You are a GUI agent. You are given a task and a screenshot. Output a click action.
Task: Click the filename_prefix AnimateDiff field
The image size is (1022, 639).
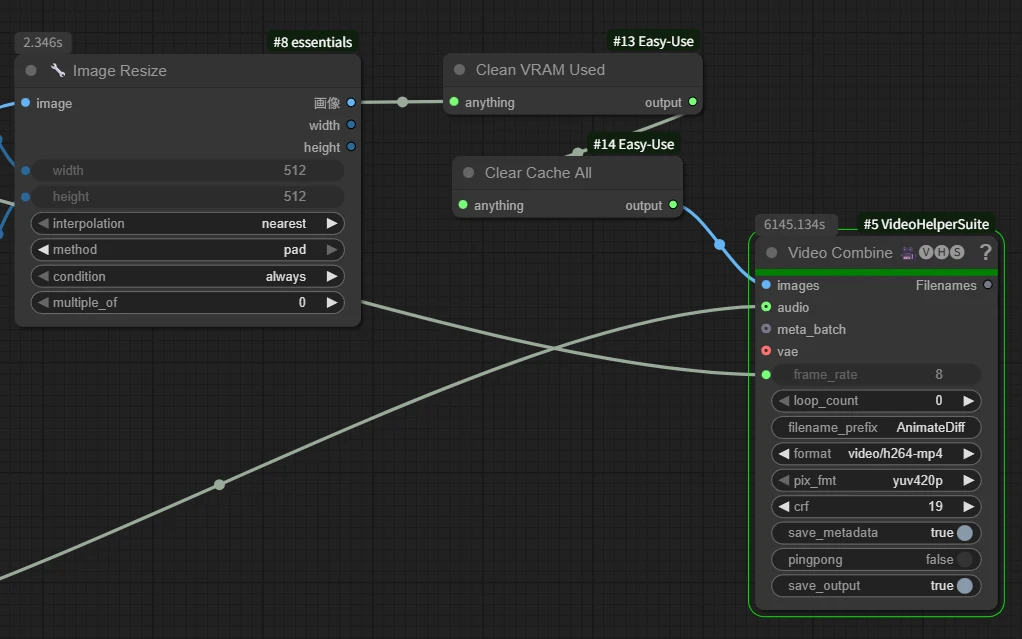click(876, 428)
